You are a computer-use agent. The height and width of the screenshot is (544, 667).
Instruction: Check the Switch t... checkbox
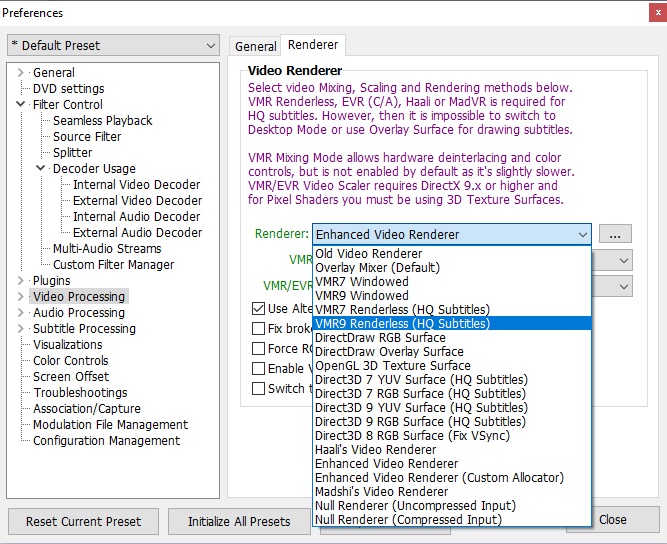258,388
